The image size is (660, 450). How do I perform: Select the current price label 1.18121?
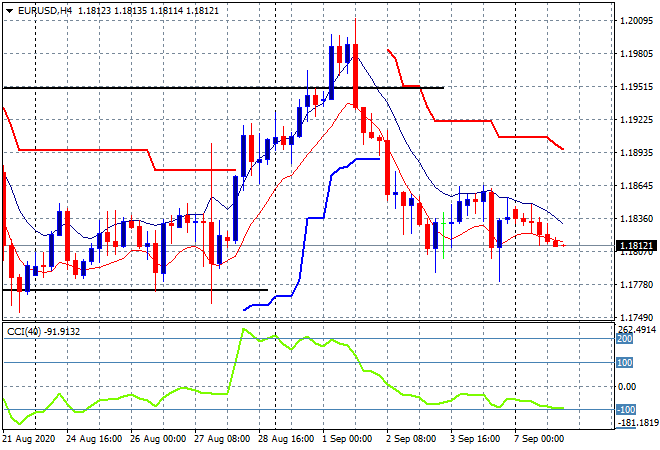point(636,245)
